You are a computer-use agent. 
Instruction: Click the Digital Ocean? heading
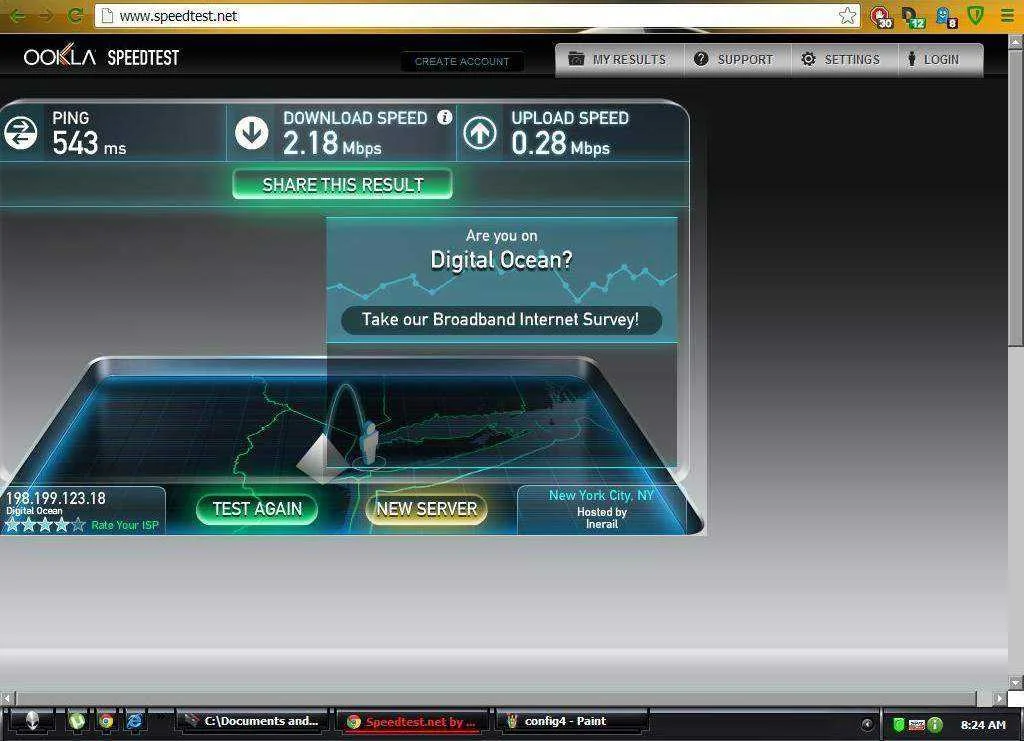point(501,260)
